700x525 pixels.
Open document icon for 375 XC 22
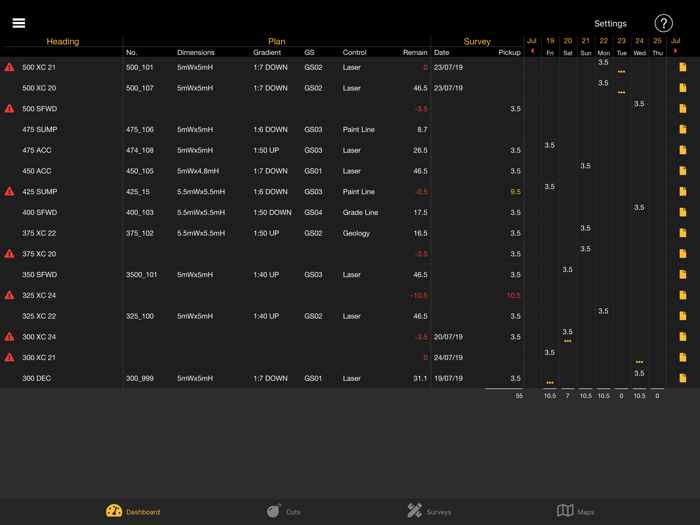(683, 233)
